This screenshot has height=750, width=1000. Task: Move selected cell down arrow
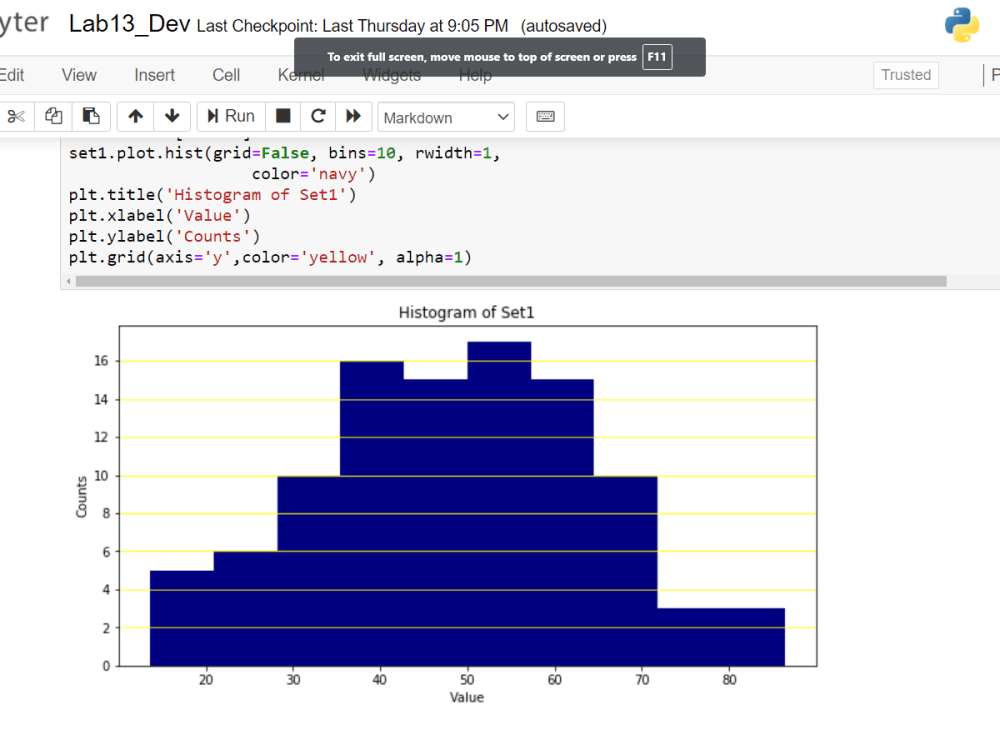tap(172, 117)
